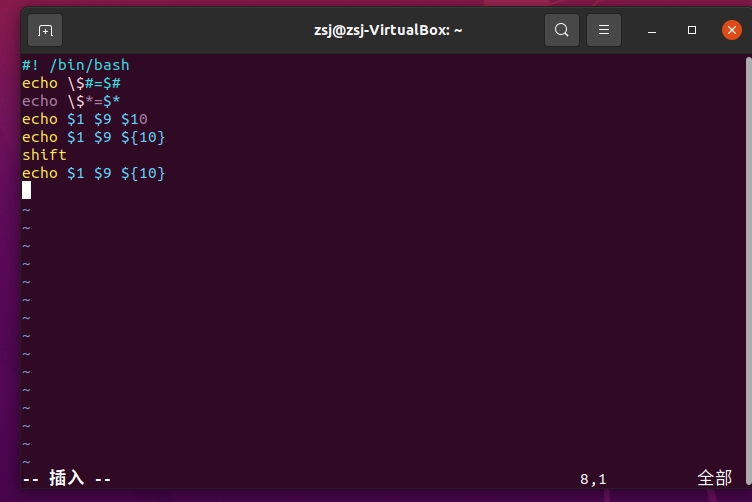This screenshot has width=752, height=502.
Task: Open a new terminal tab
Action: [x=45, y=30]
